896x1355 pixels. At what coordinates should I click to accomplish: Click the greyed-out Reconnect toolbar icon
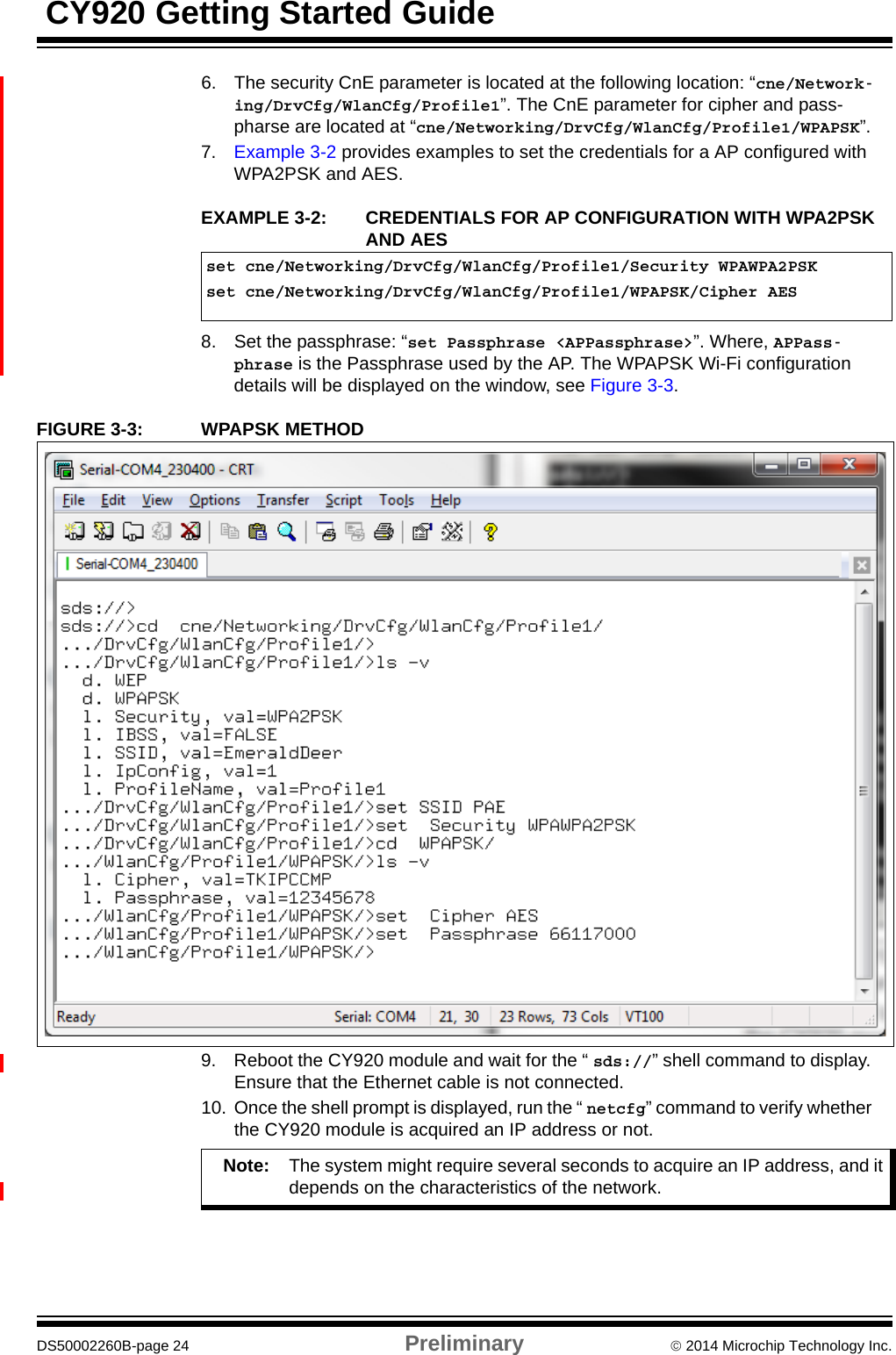161,531
